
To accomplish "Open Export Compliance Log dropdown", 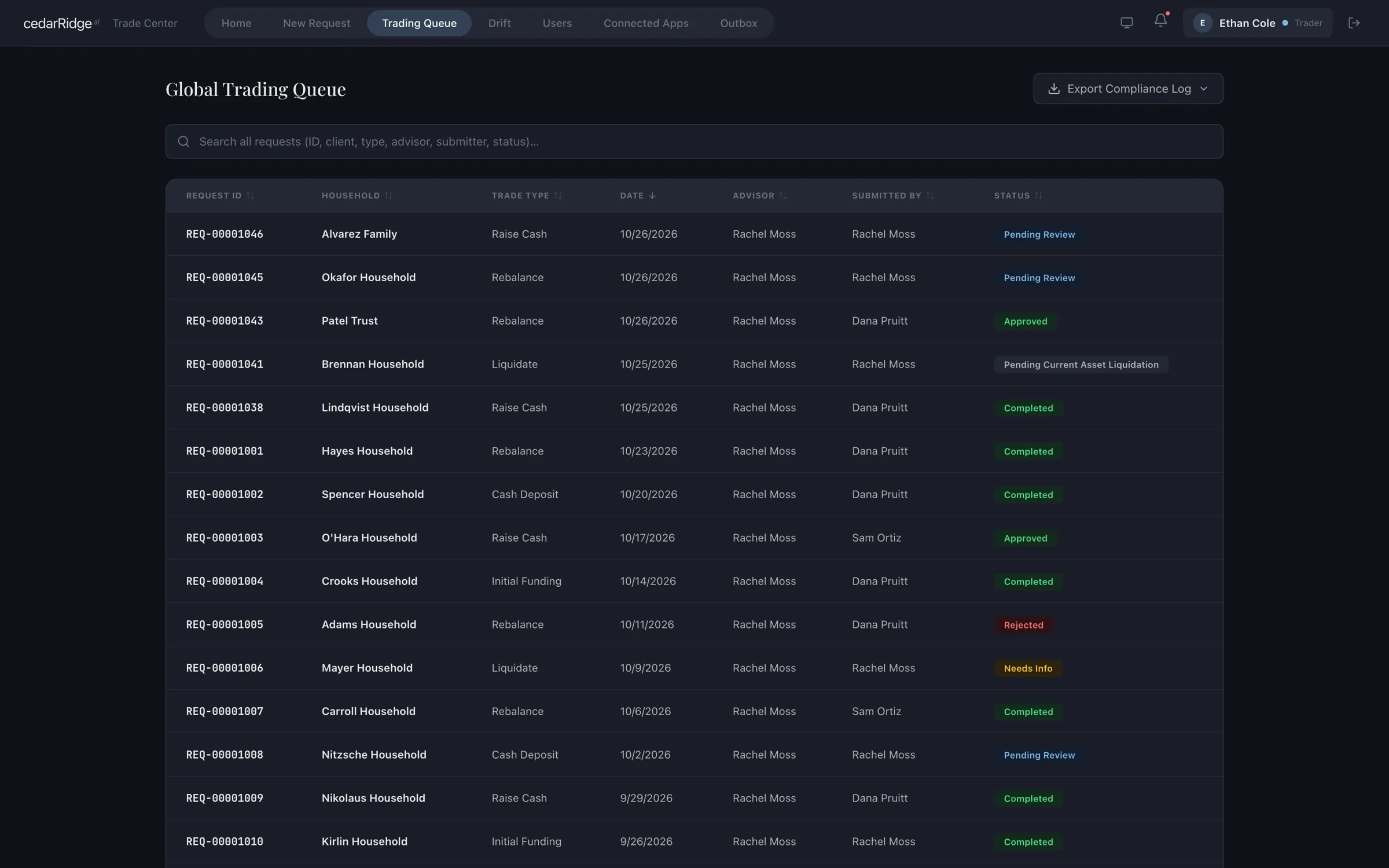I will (1128, 89).
